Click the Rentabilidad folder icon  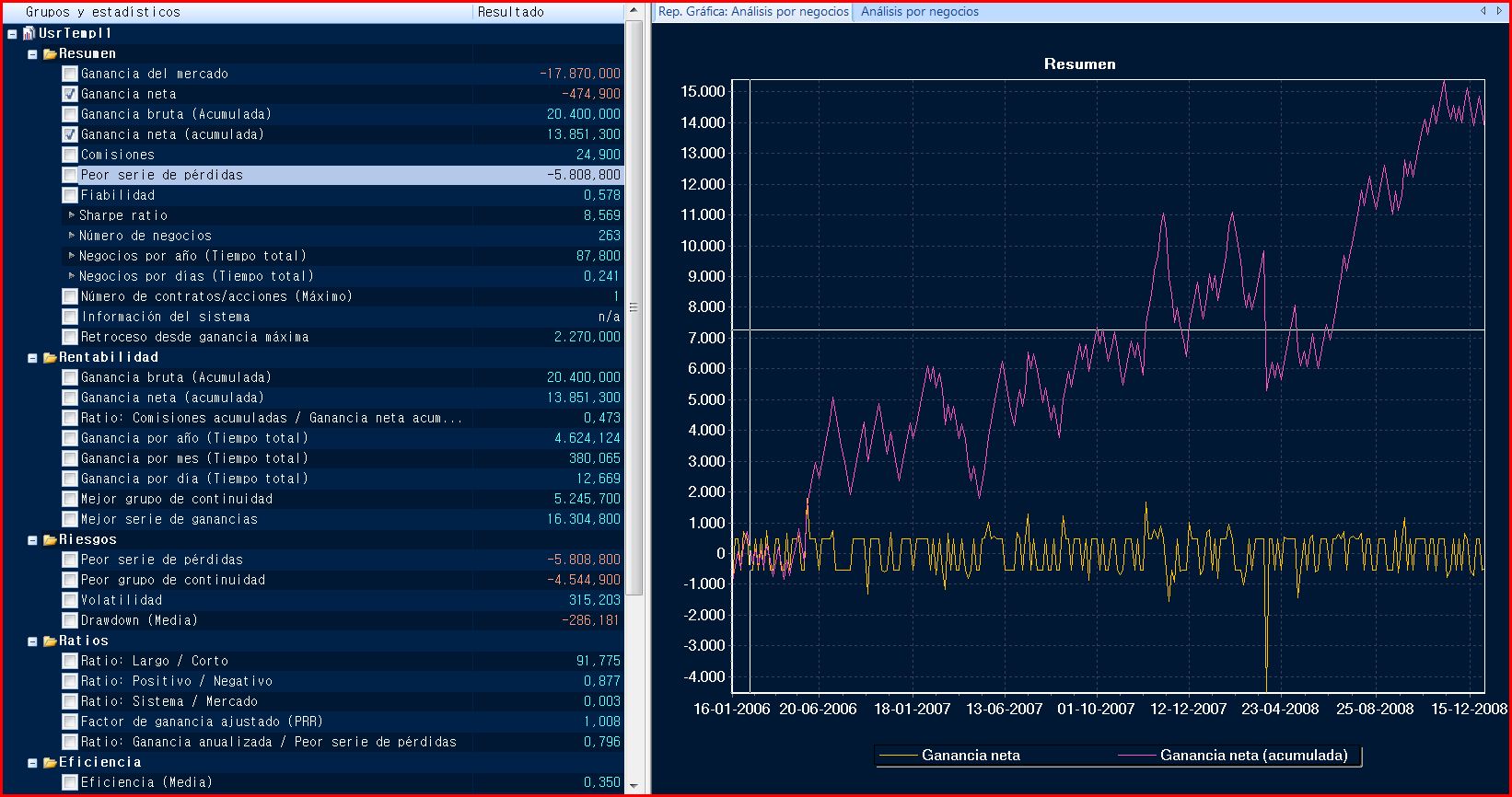pos(50,357)
